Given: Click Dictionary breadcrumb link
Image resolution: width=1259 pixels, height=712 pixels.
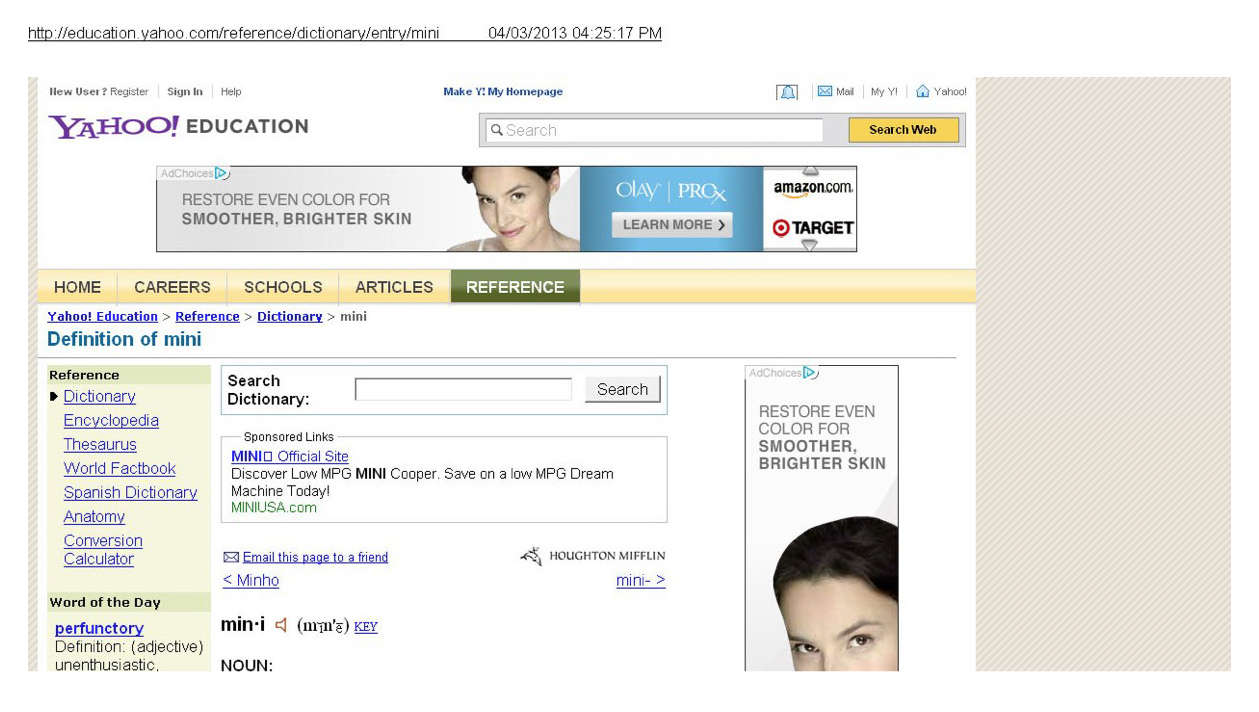Looking at the screenshot, I should click(289, 316).
